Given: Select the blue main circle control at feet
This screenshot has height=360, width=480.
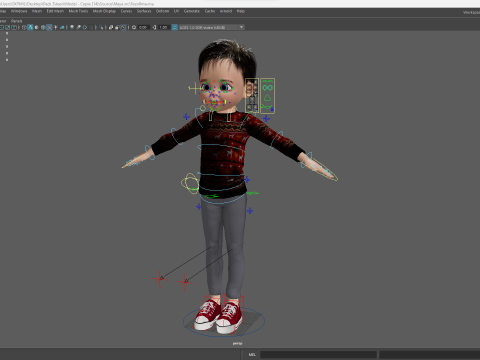Looking at the screenshot, I should (x=224, y=322).
